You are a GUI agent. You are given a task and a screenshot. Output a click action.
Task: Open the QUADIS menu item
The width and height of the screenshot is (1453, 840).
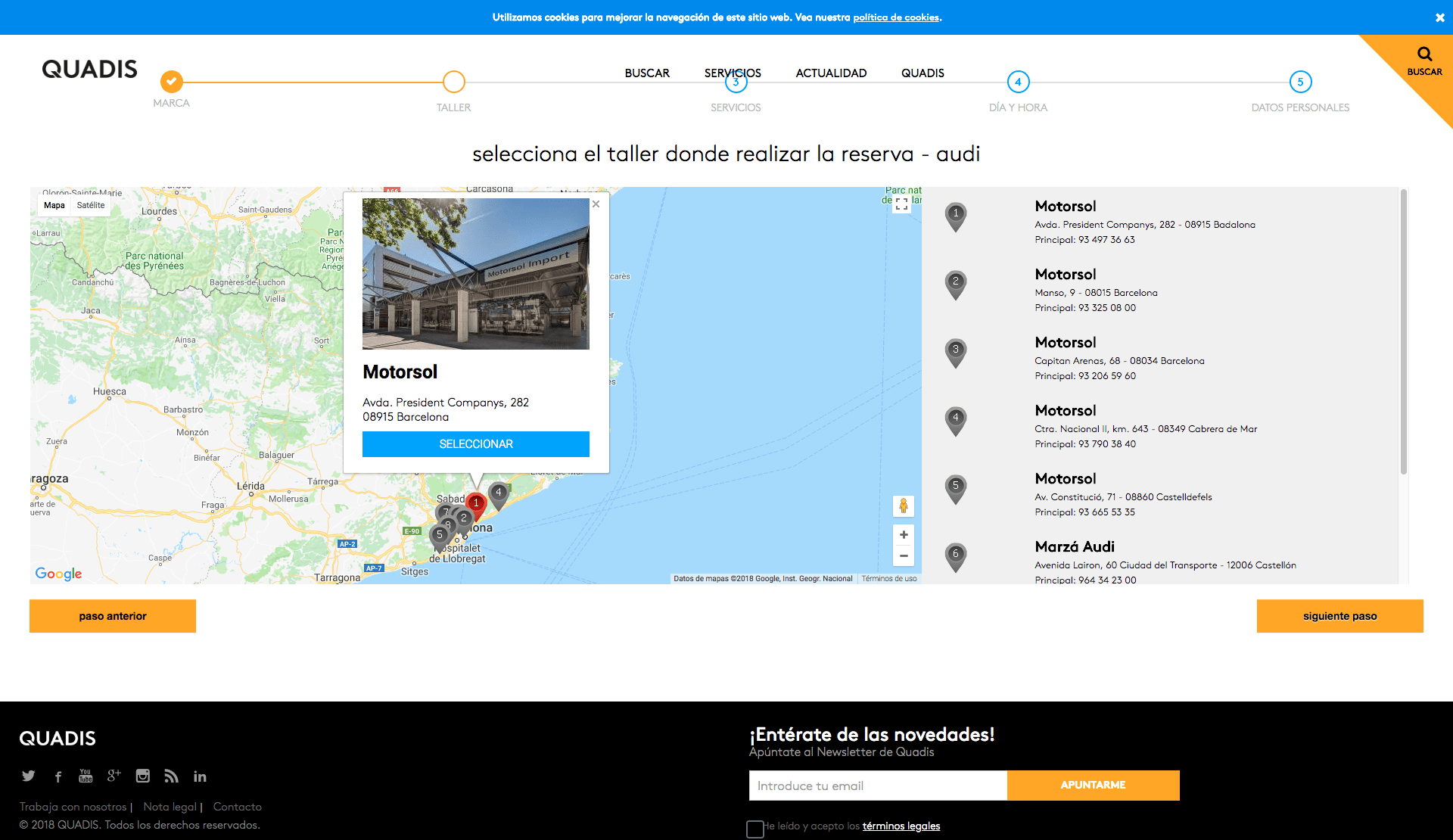(x=923, y=73)
